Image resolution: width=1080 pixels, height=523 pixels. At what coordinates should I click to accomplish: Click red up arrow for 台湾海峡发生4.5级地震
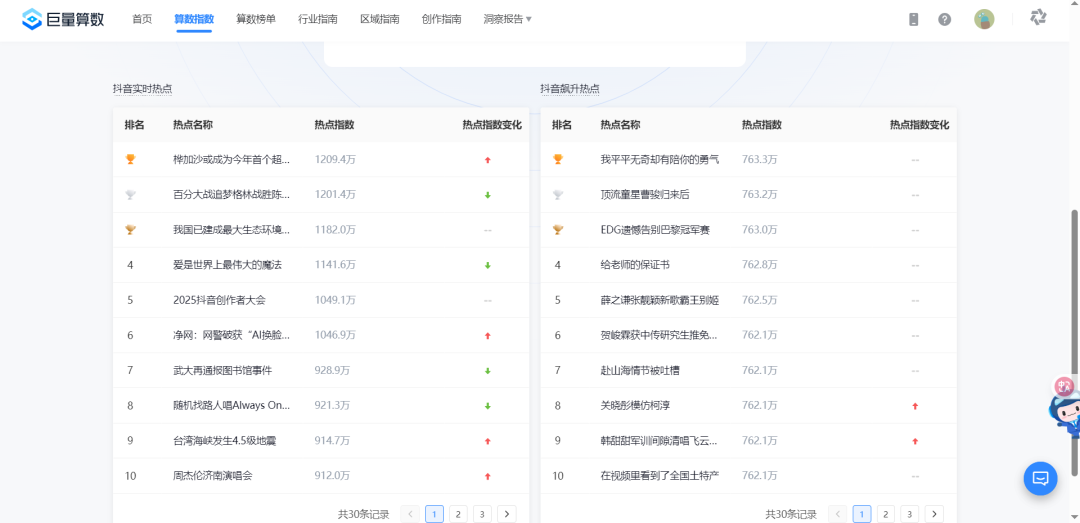[488, 441]
